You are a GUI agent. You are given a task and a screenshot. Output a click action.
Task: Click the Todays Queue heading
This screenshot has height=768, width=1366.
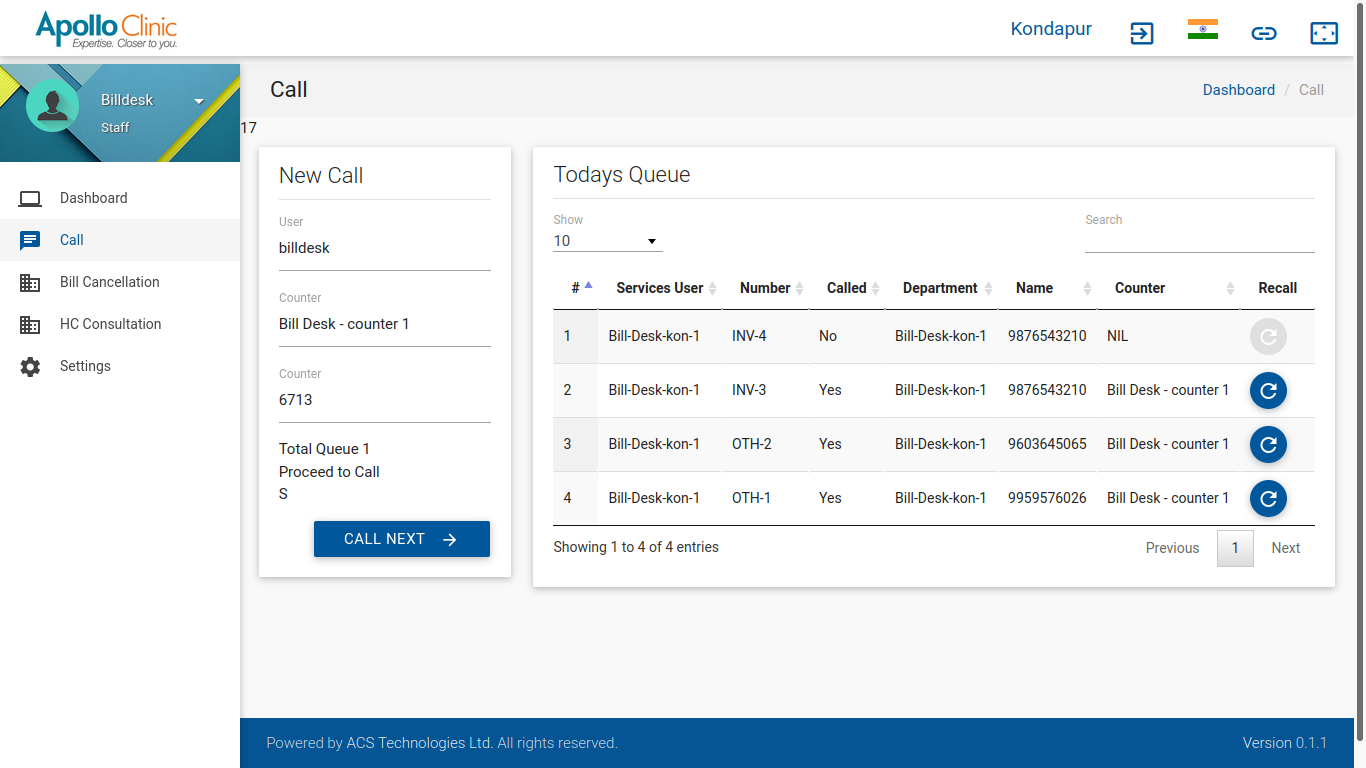pos(622,175)
